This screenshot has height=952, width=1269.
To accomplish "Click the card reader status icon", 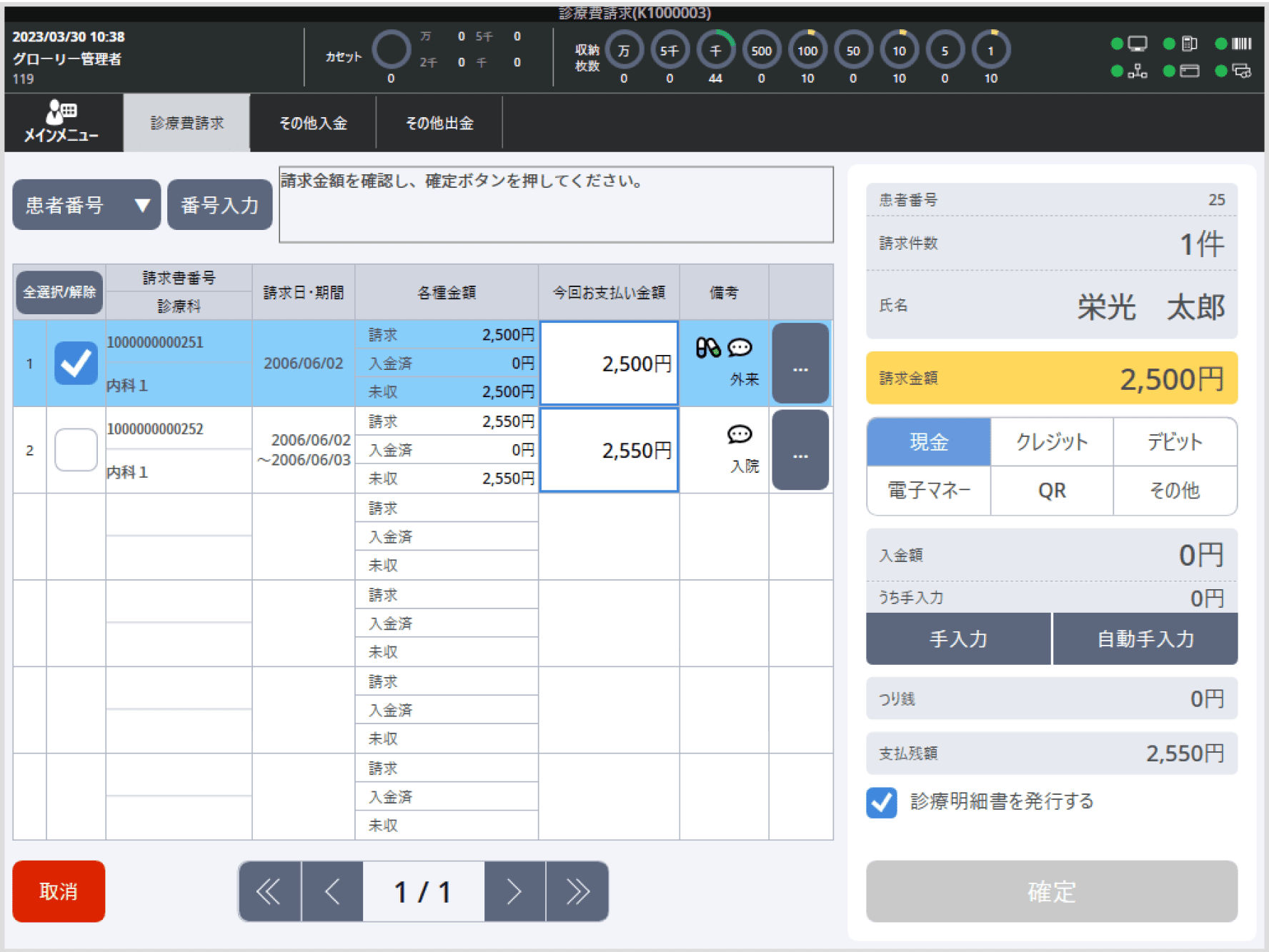I will point(1189,71).
